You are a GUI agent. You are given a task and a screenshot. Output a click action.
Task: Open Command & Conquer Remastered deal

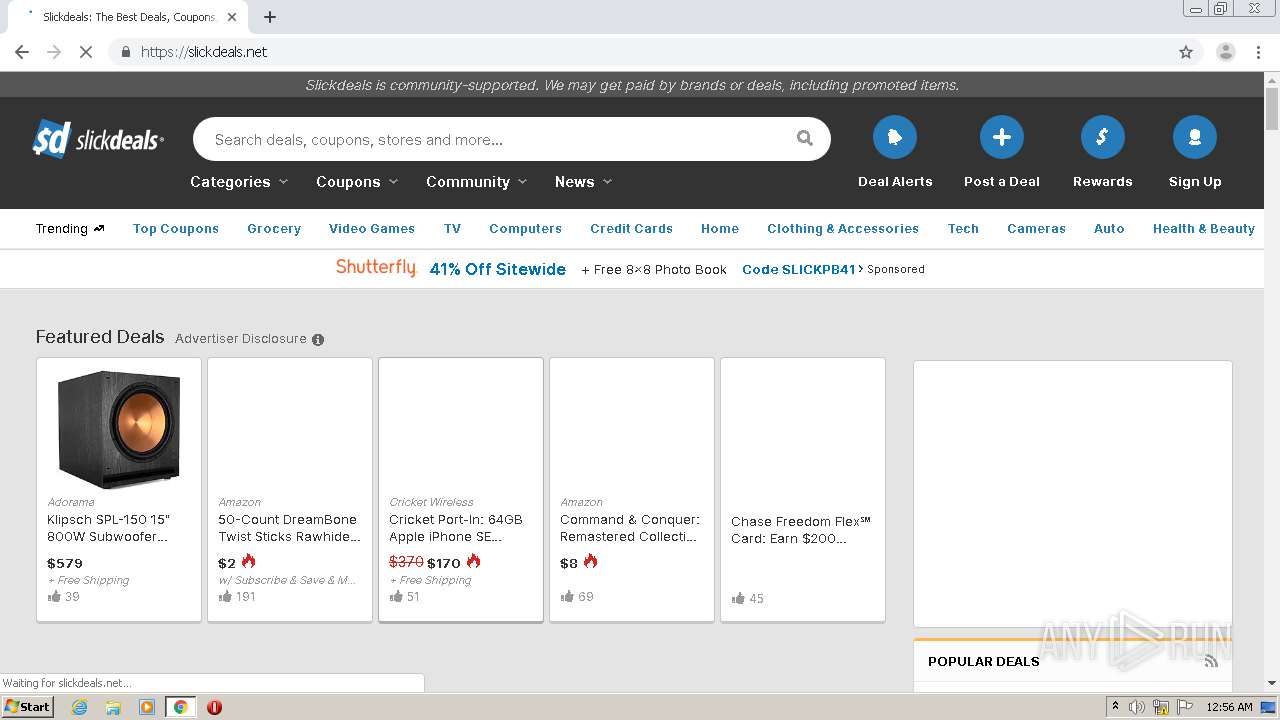[630, 528]
